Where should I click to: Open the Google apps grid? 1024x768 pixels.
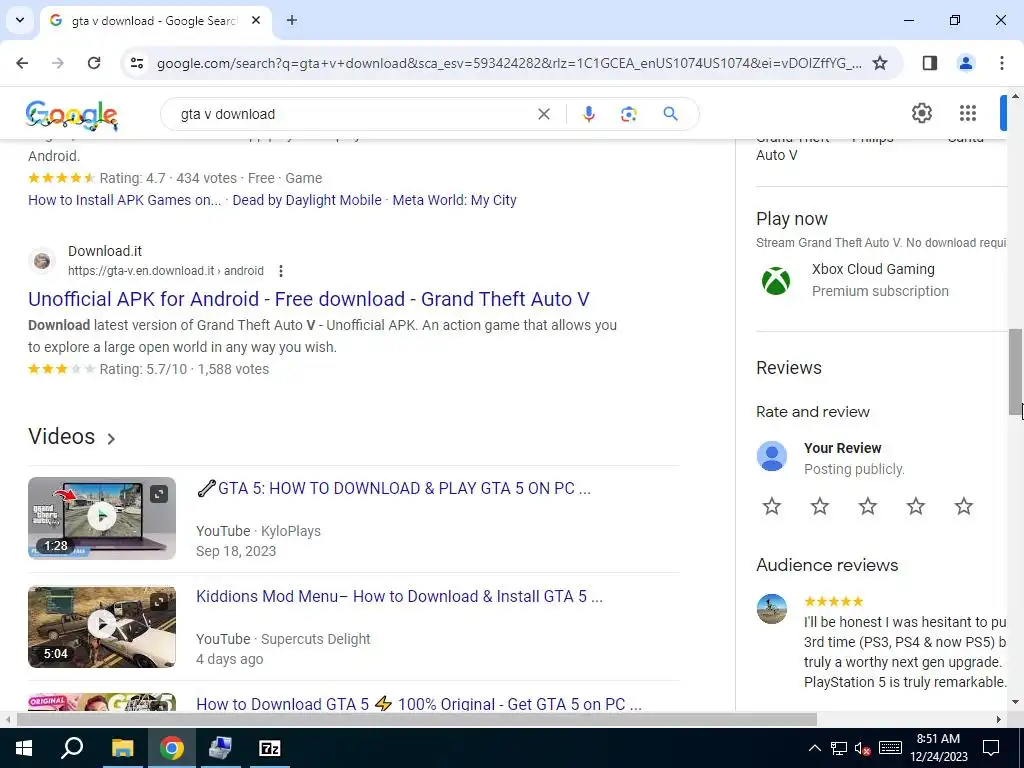pos(968,113)
